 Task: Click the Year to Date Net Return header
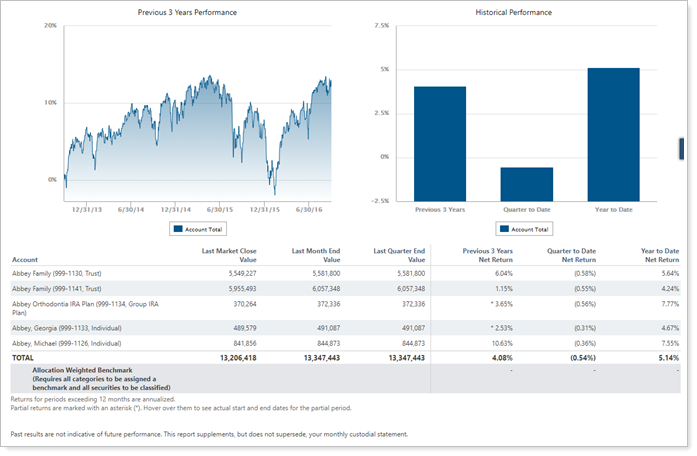[658, 255]
